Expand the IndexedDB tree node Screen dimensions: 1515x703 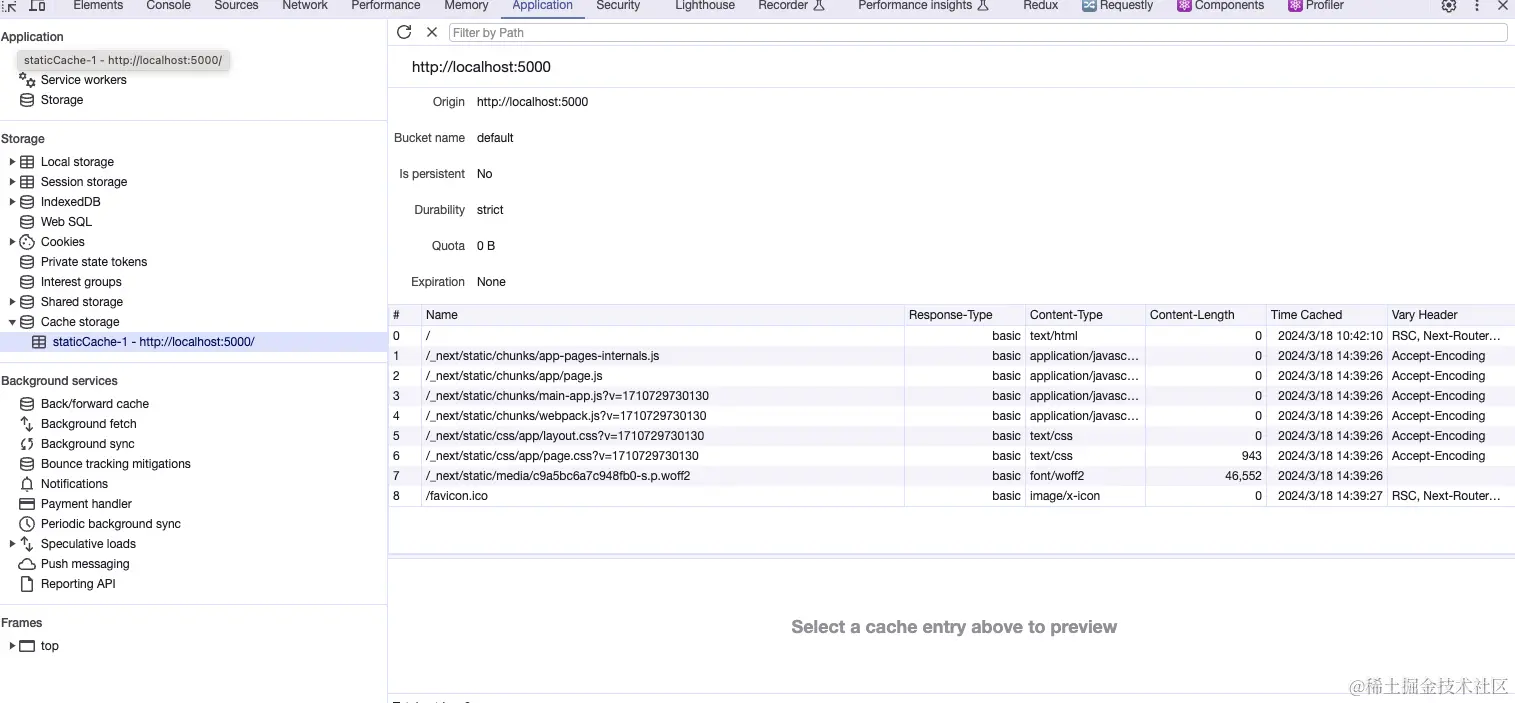point(12,202)
